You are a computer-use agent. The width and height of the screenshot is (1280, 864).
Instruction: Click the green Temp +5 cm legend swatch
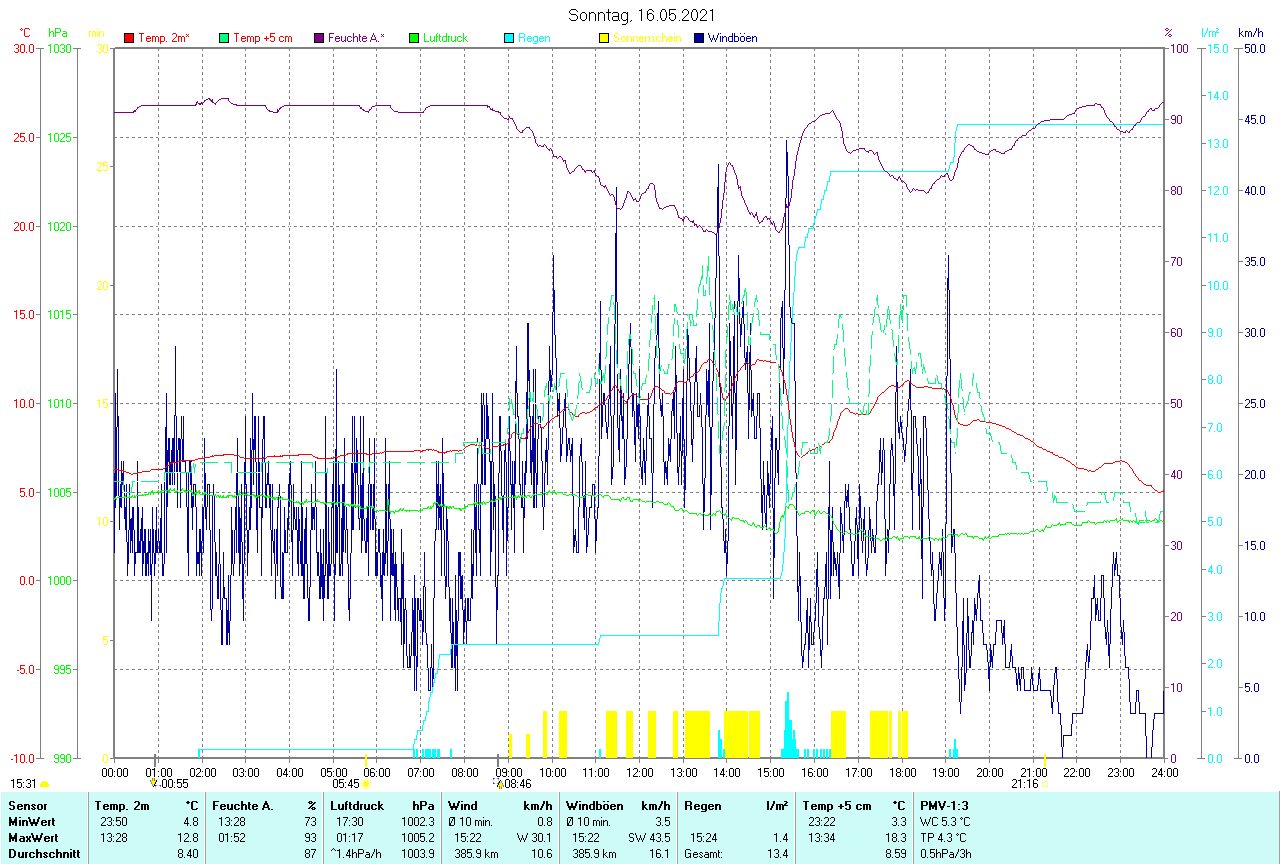click(x=224, y=38)
